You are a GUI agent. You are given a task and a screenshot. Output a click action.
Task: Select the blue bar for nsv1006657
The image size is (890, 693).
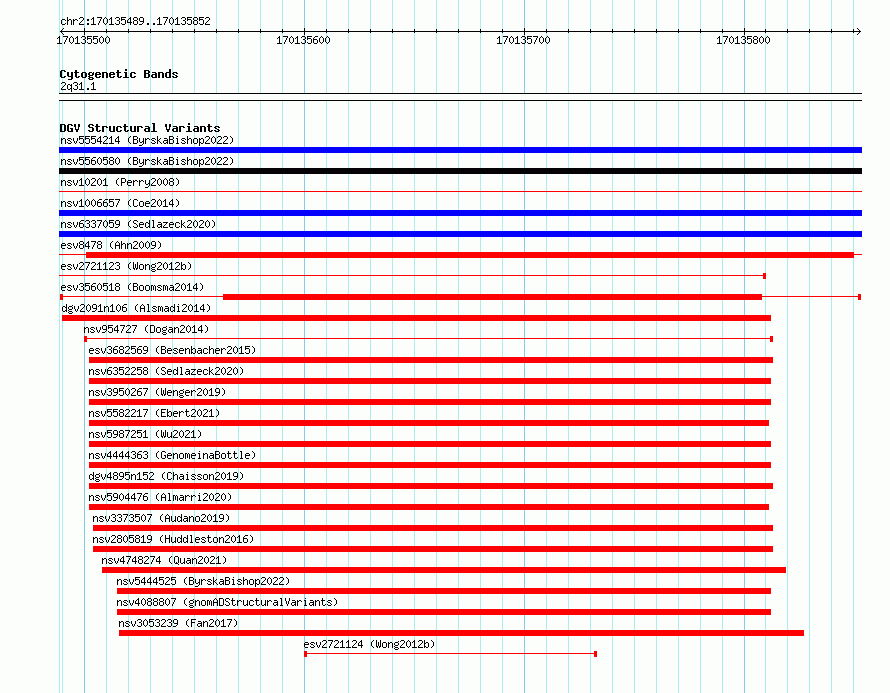point(460,213)
